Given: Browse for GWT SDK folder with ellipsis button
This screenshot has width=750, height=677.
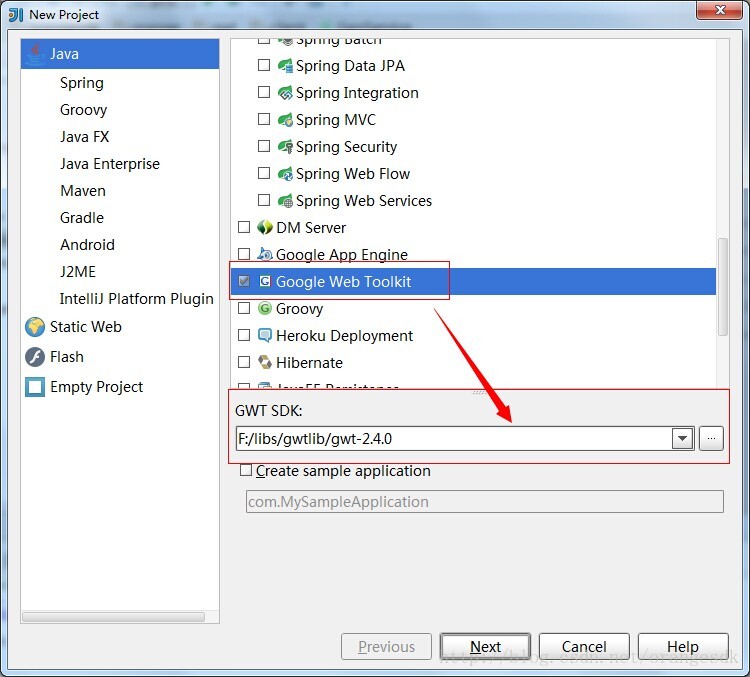Looking at the screenshot, I should 711,438.
